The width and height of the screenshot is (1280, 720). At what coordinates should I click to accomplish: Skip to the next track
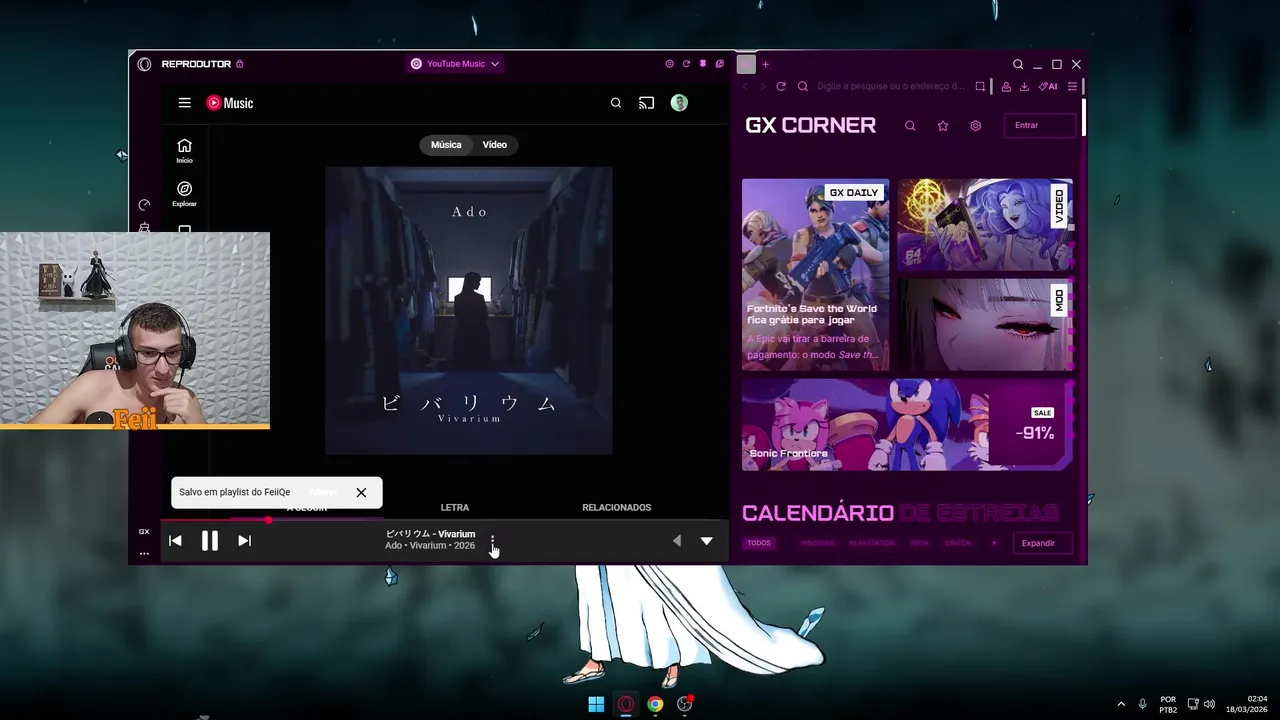(x=244, y=541)
